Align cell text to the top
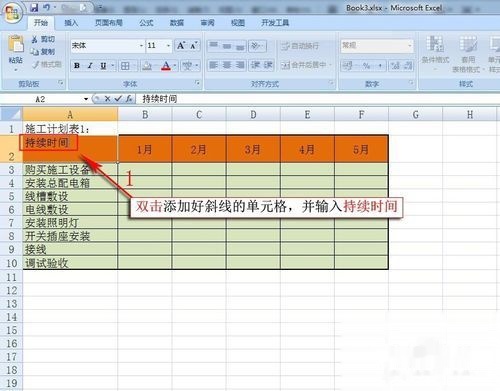The height and width of the screenshot is (391, 500). [x=214, y=46]
